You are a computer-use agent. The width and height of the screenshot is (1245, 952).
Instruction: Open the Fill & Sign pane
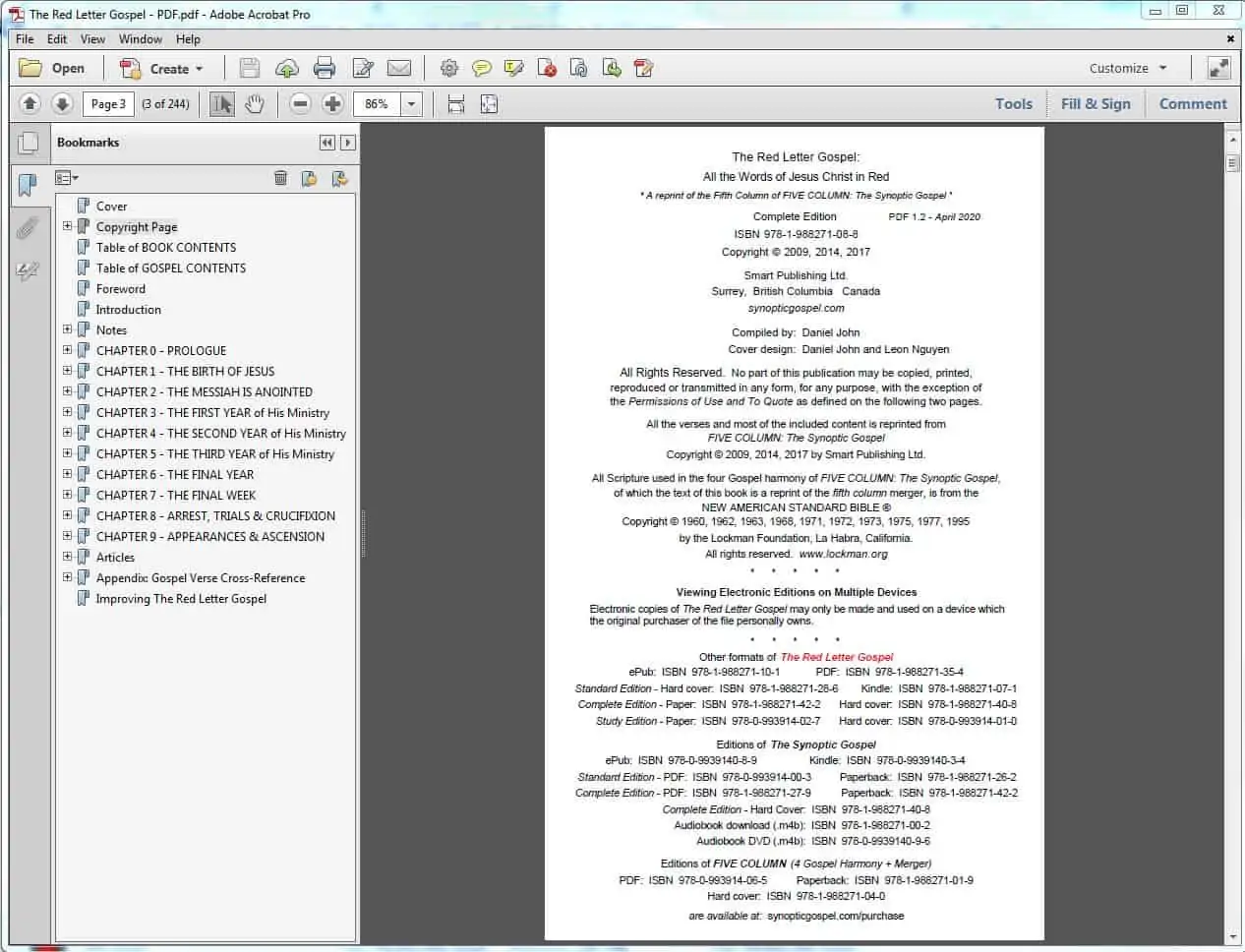[1096, 103]
